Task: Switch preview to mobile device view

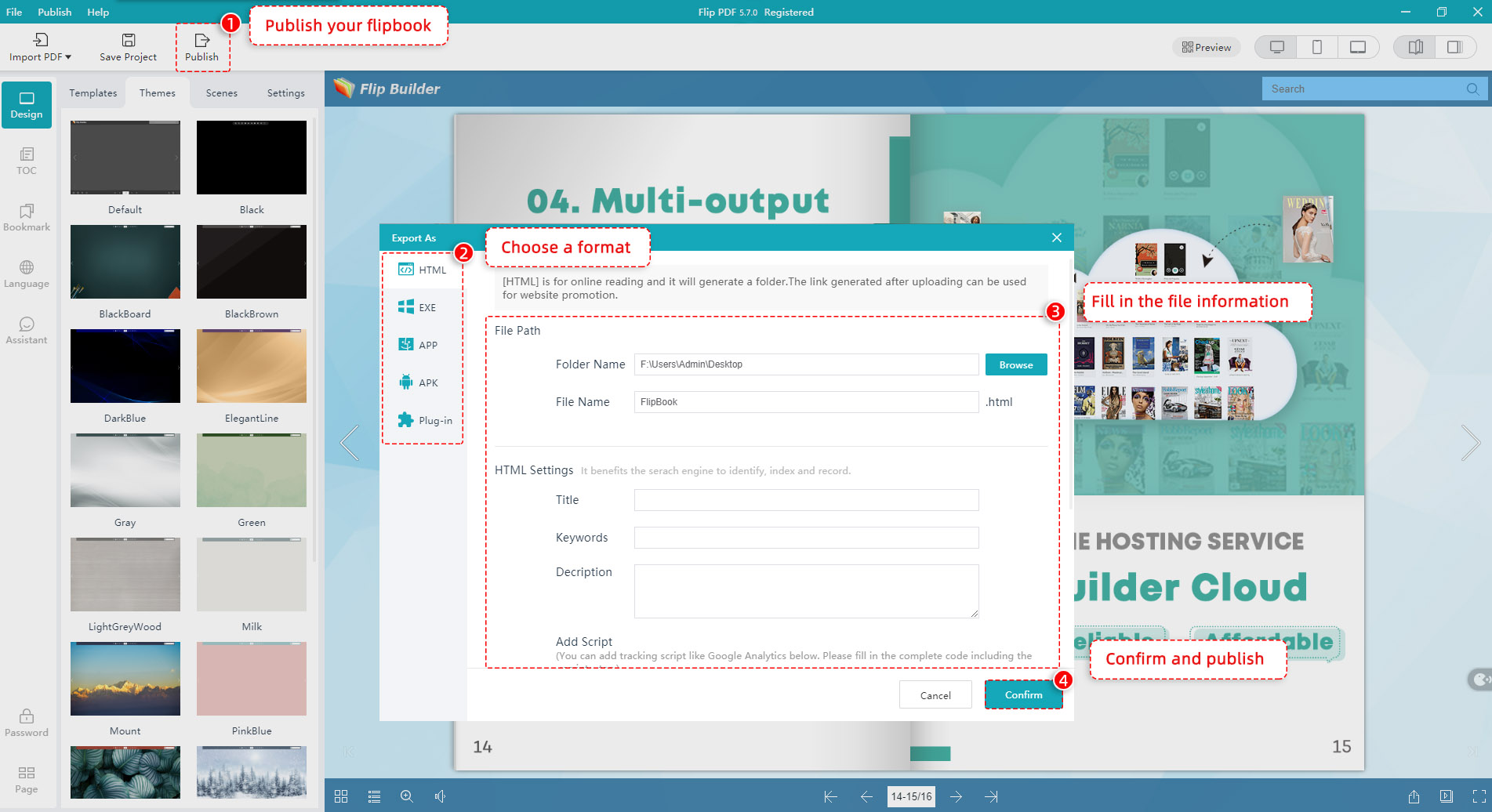Action: click(x=1316, y=47)
